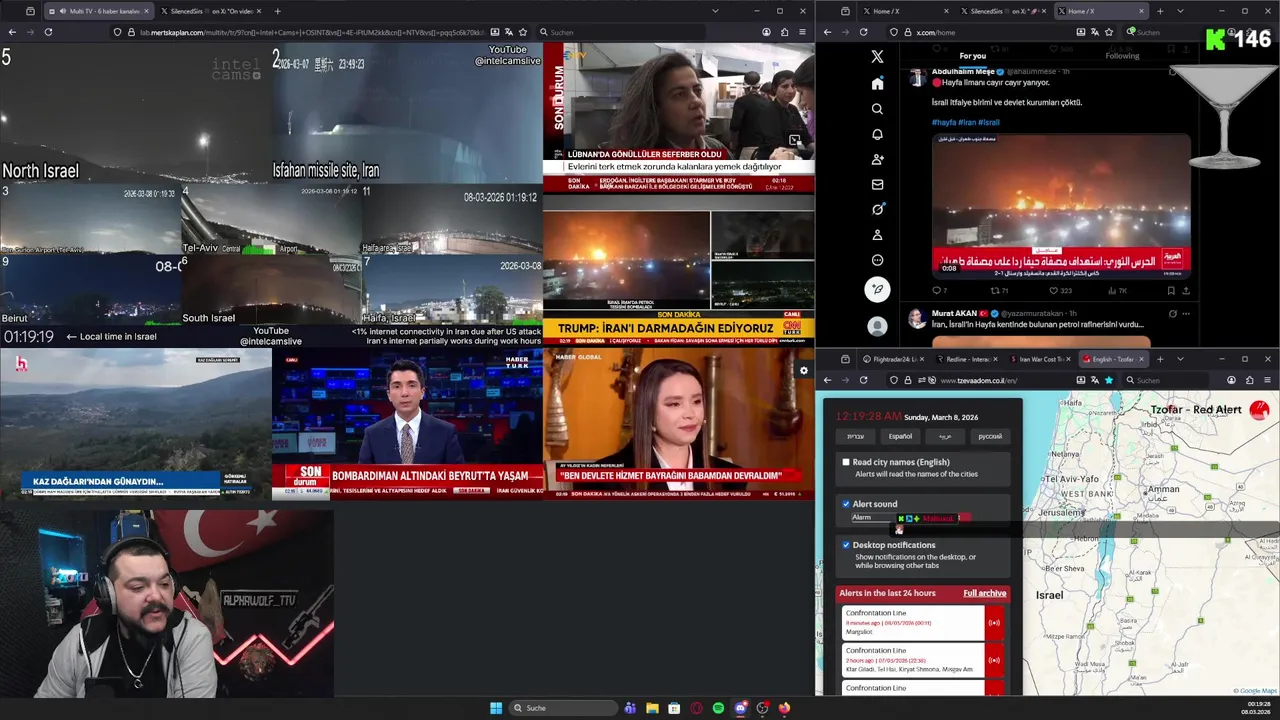Viewport: 1280px width, 720px height.
Task: Share Abdulhalim Meşe's Hayfa post
Action: pos(1186,291)
